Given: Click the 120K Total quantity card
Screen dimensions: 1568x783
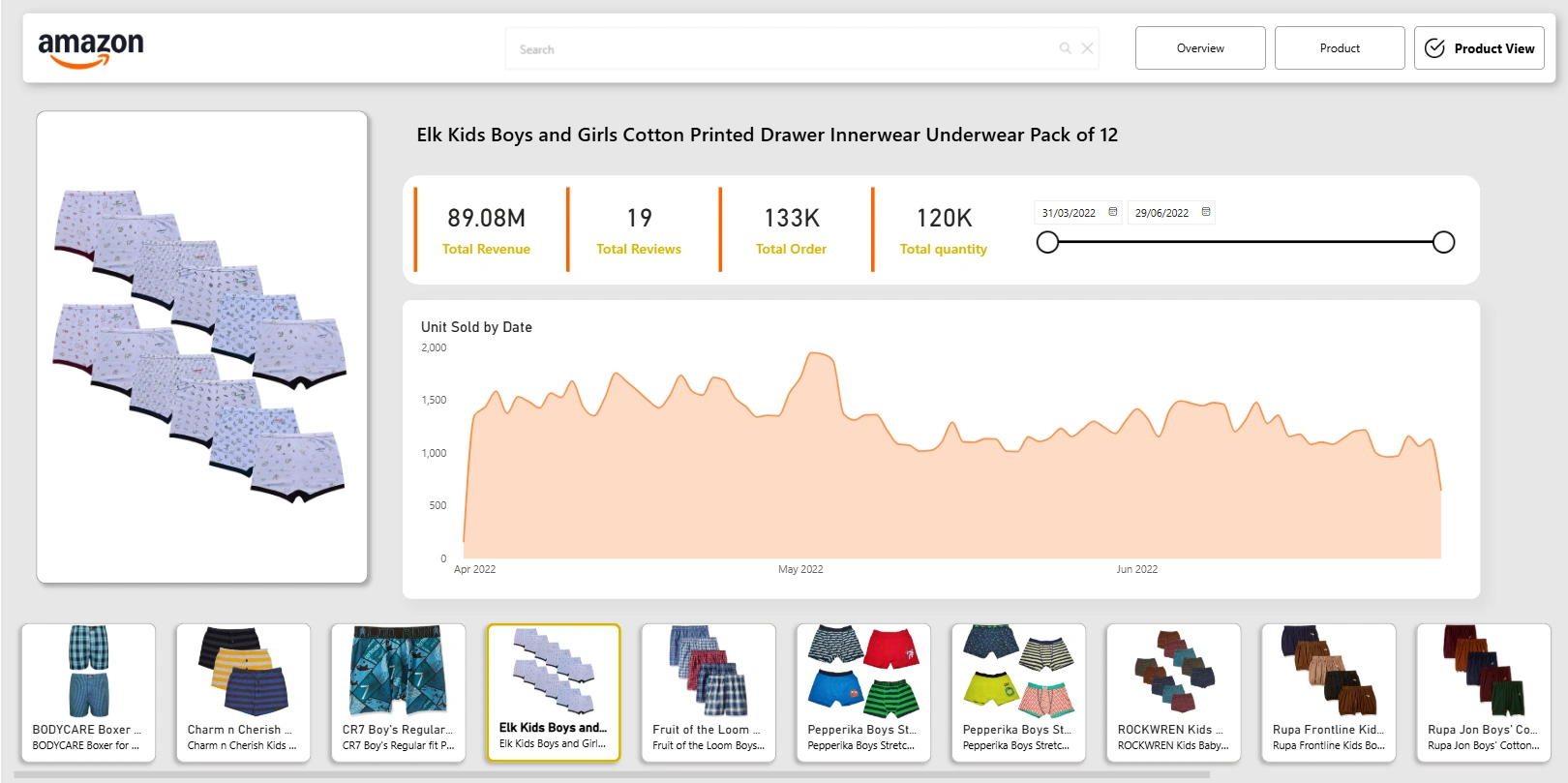Looking at the screenshot, I should [944, 230].
